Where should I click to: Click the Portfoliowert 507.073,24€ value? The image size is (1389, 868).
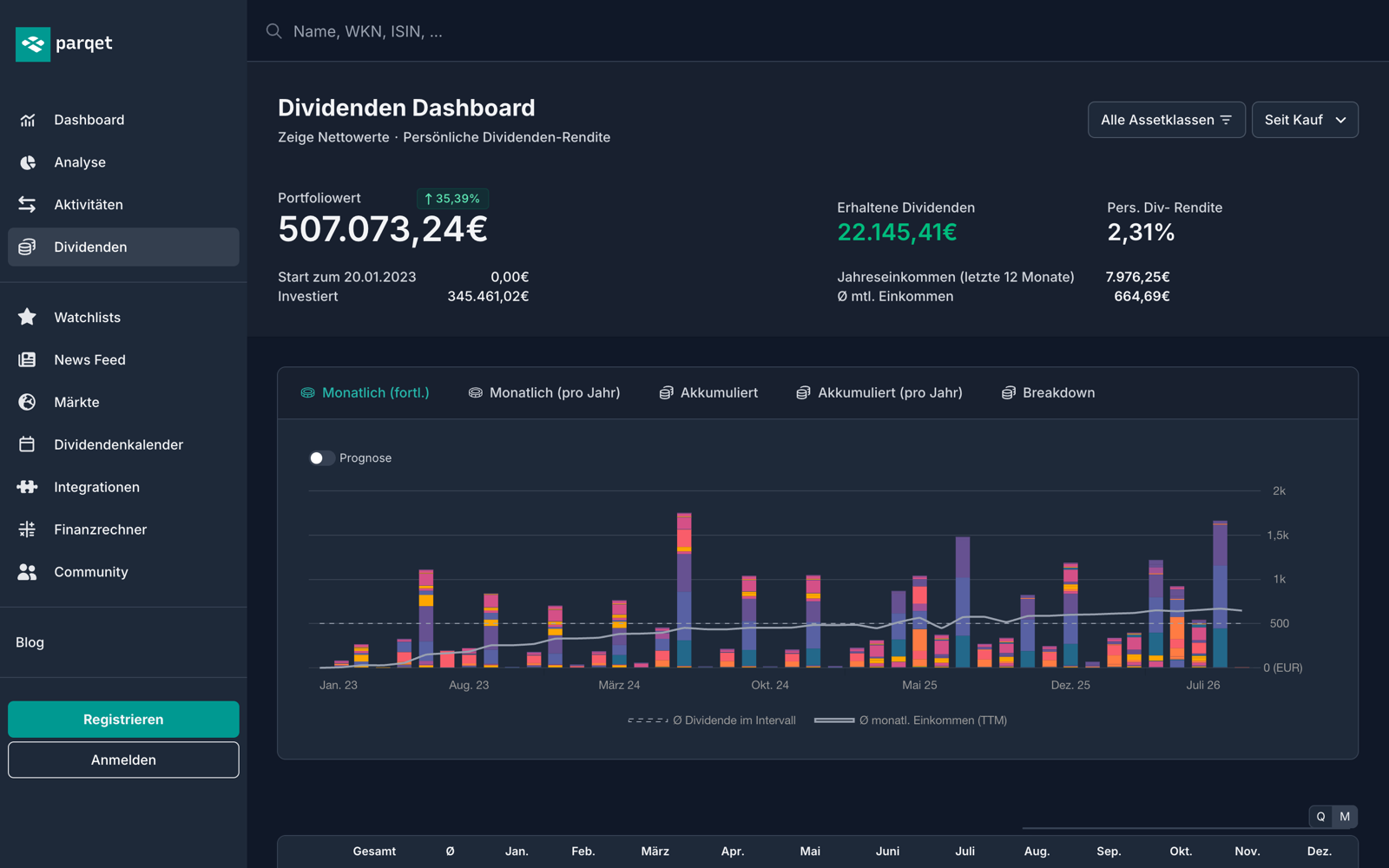point(383,229)
